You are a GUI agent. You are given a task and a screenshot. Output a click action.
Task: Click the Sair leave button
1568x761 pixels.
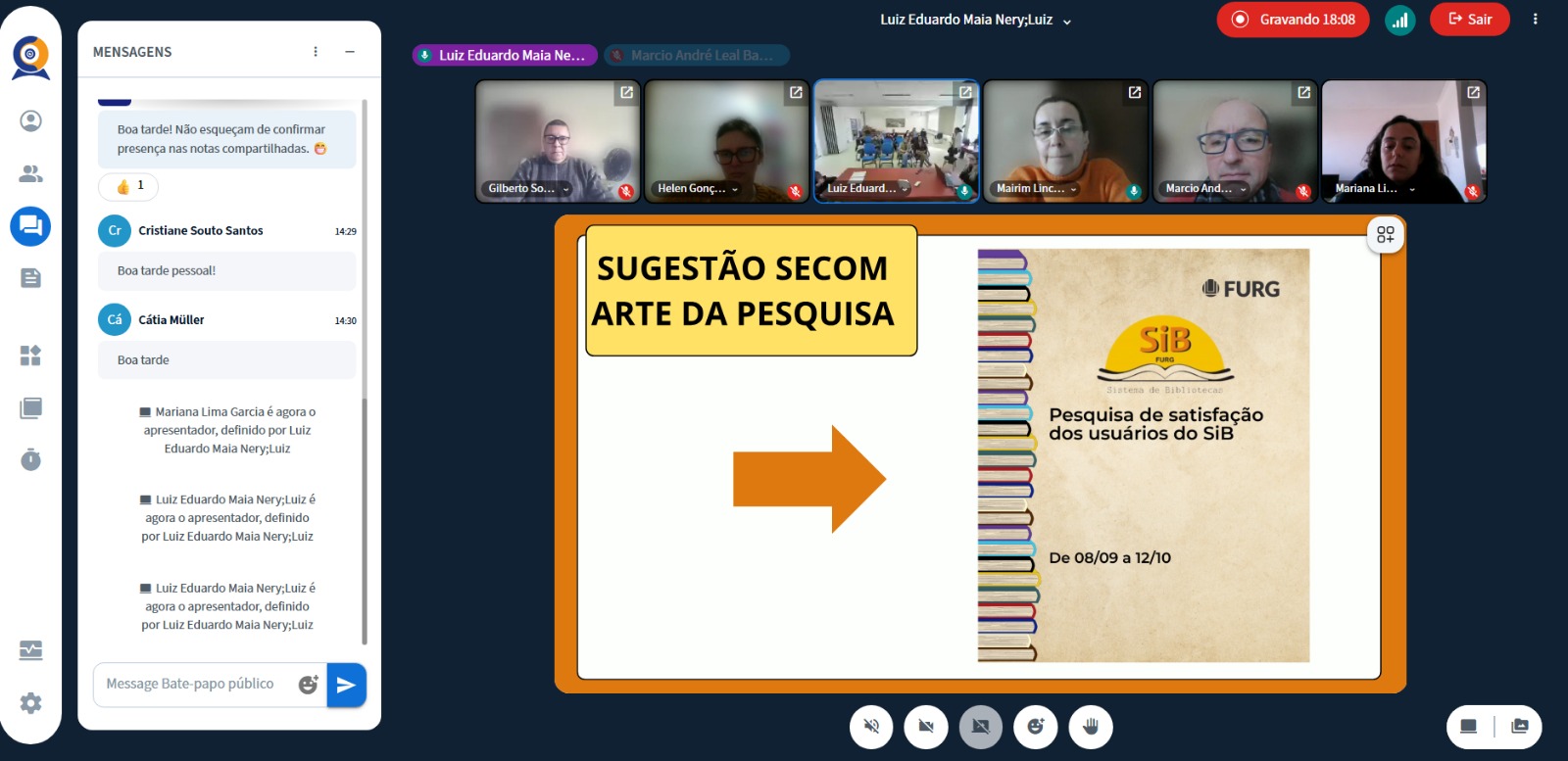pyautogui.click(x=1469, y=20)
